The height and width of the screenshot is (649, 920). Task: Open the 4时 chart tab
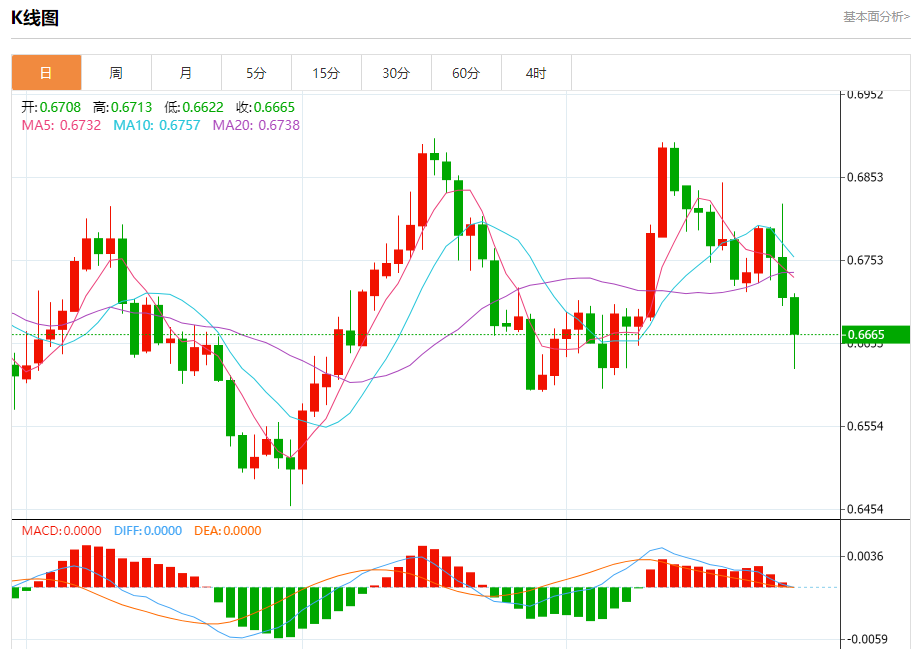click(536, 73)
